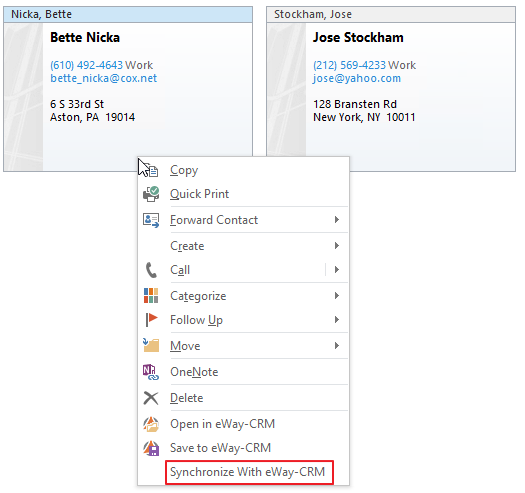Click the Categorize colored squares icon
525x493 pixels.
(x=151, y=296)
